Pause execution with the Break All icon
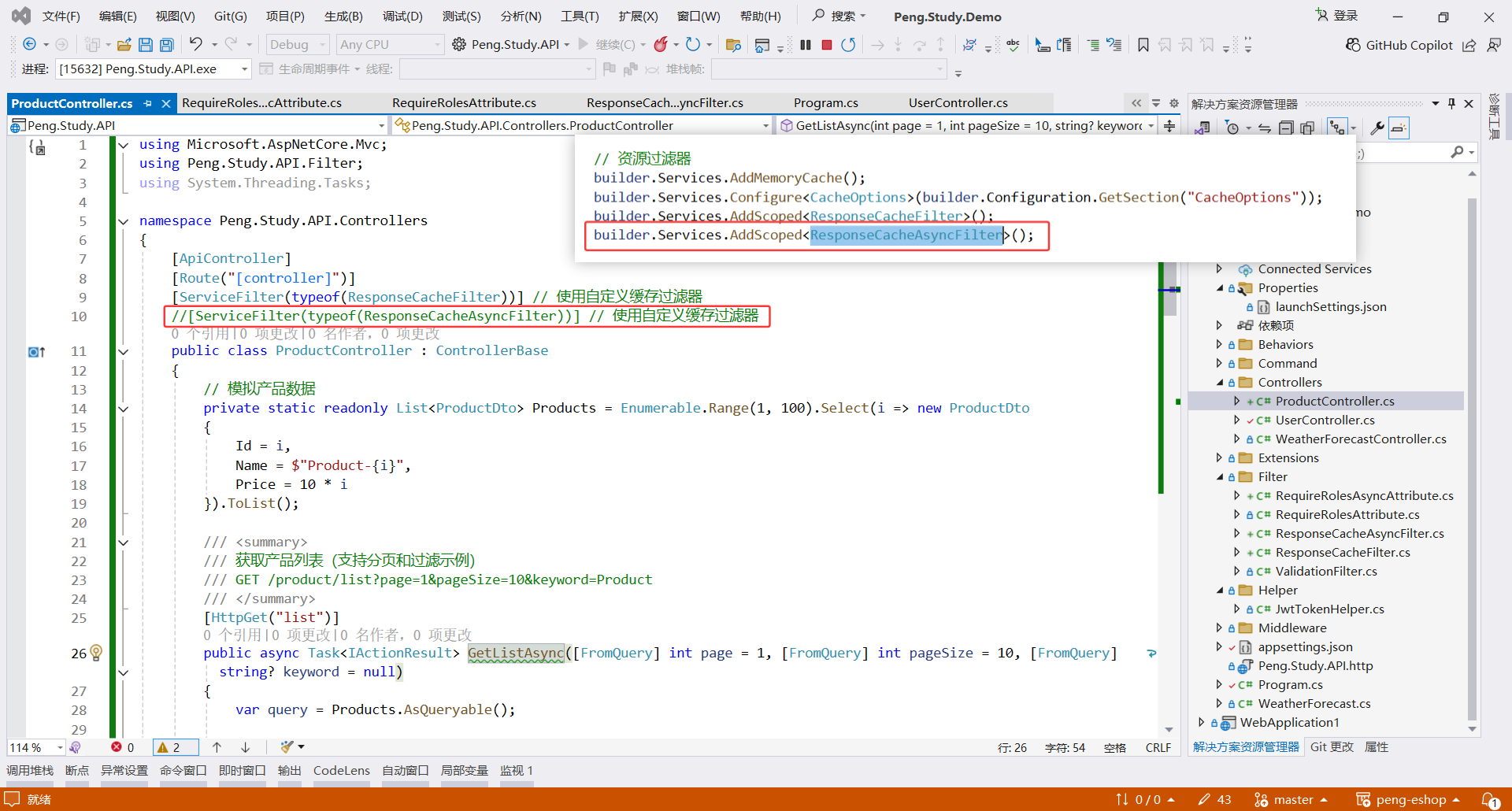This screenshot has height=811, width=1512. (x=805, y=45)
